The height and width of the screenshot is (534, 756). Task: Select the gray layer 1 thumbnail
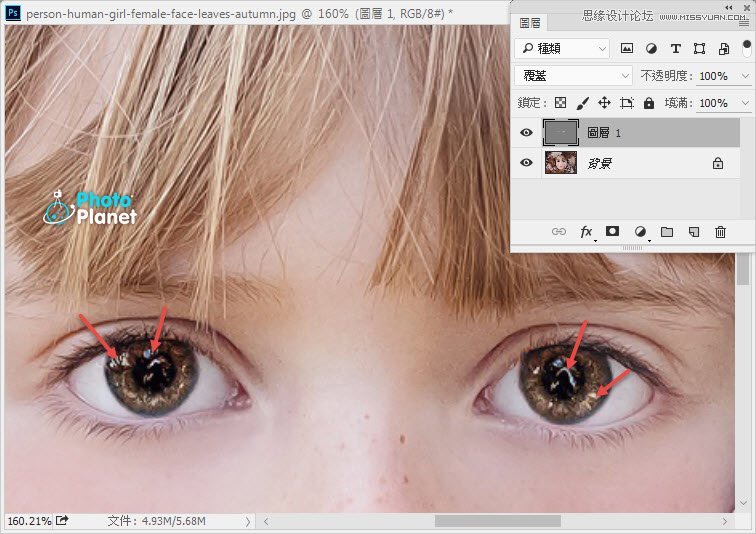(x=561, y=133)
